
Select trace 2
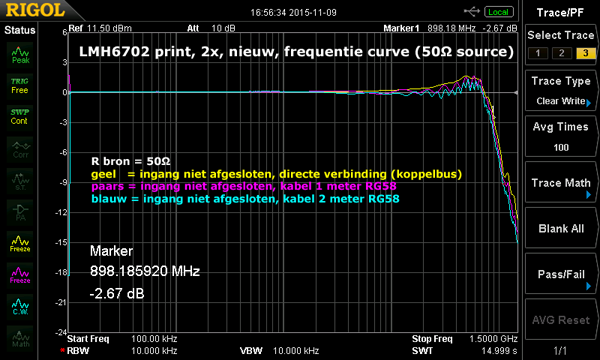point(561,53)
